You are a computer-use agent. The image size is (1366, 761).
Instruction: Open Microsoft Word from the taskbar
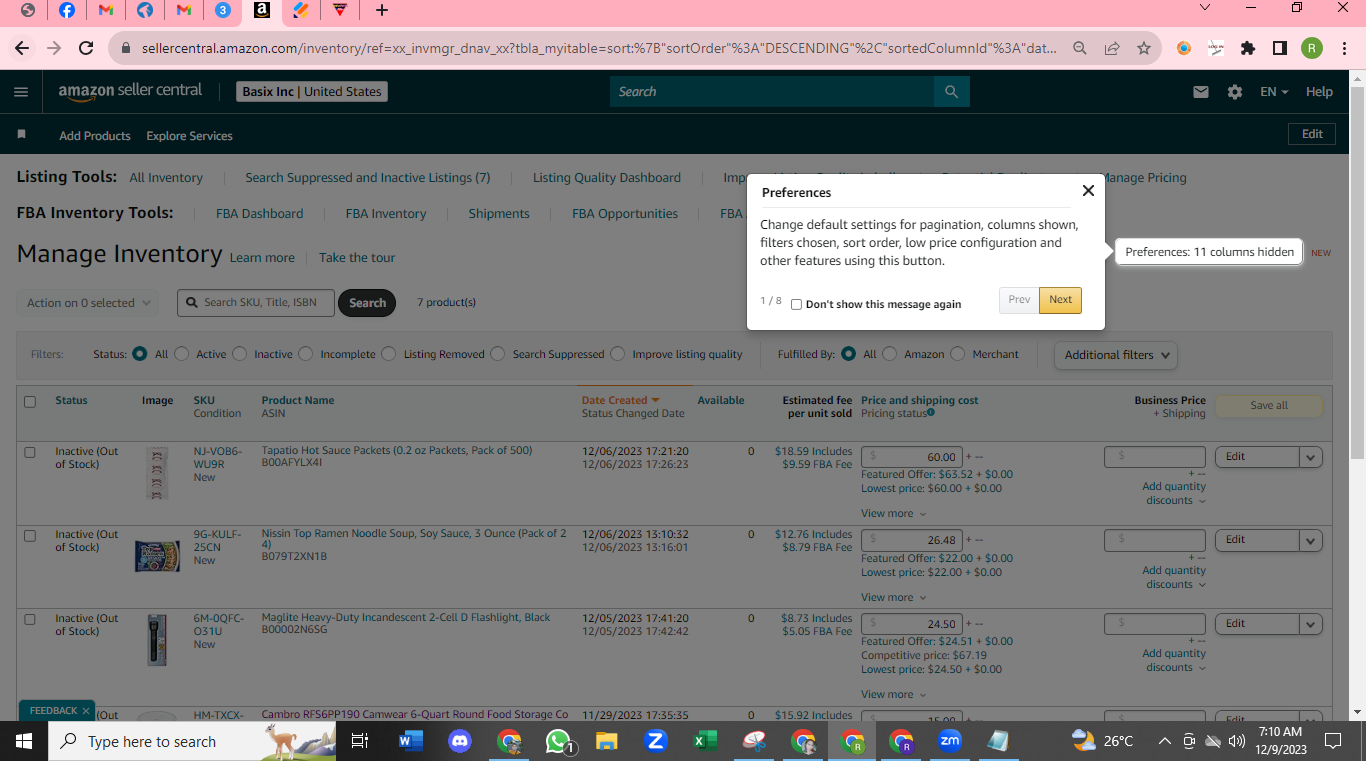tap(411, 741)
